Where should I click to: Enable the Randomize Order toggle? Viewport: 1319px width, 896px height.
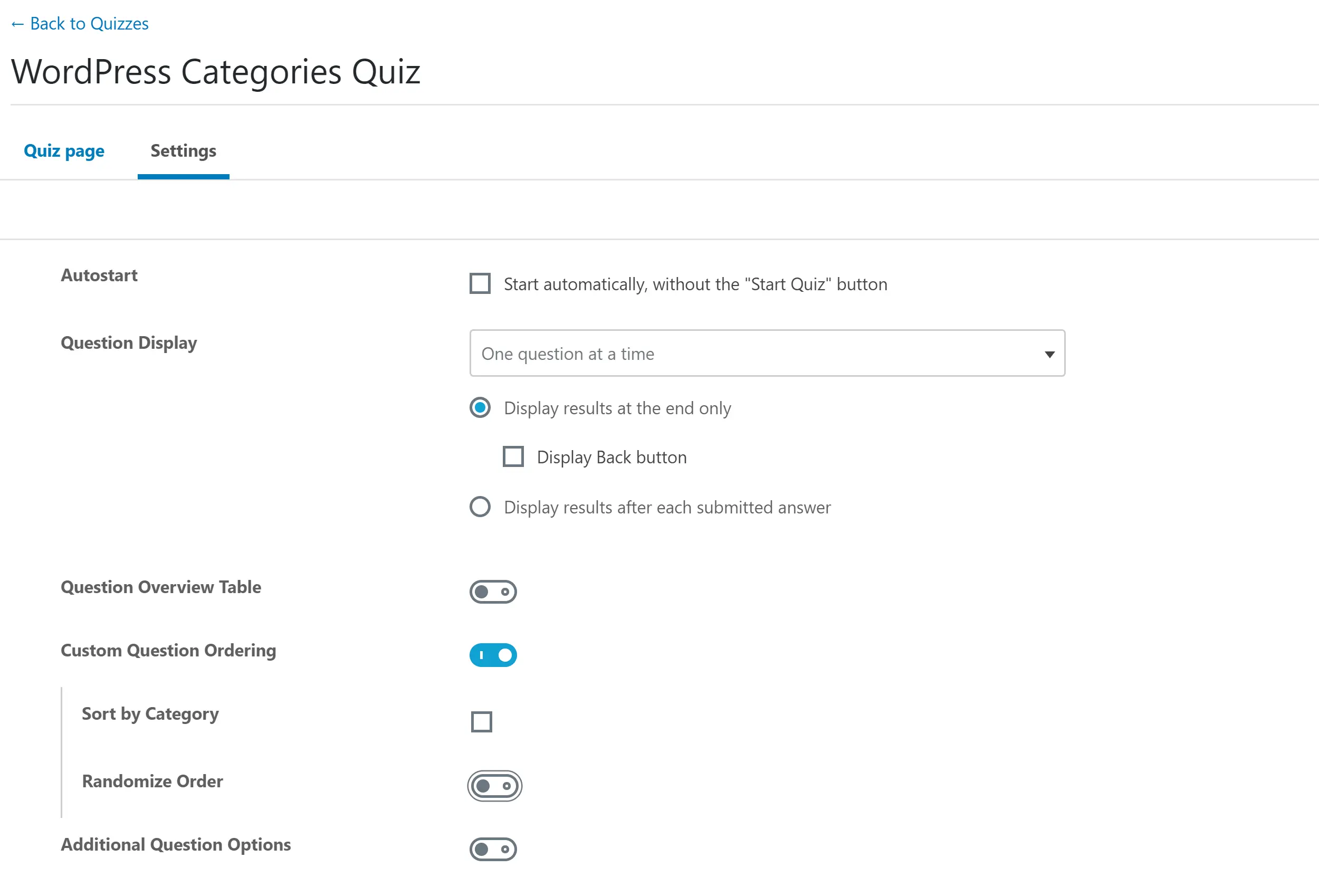494,786
